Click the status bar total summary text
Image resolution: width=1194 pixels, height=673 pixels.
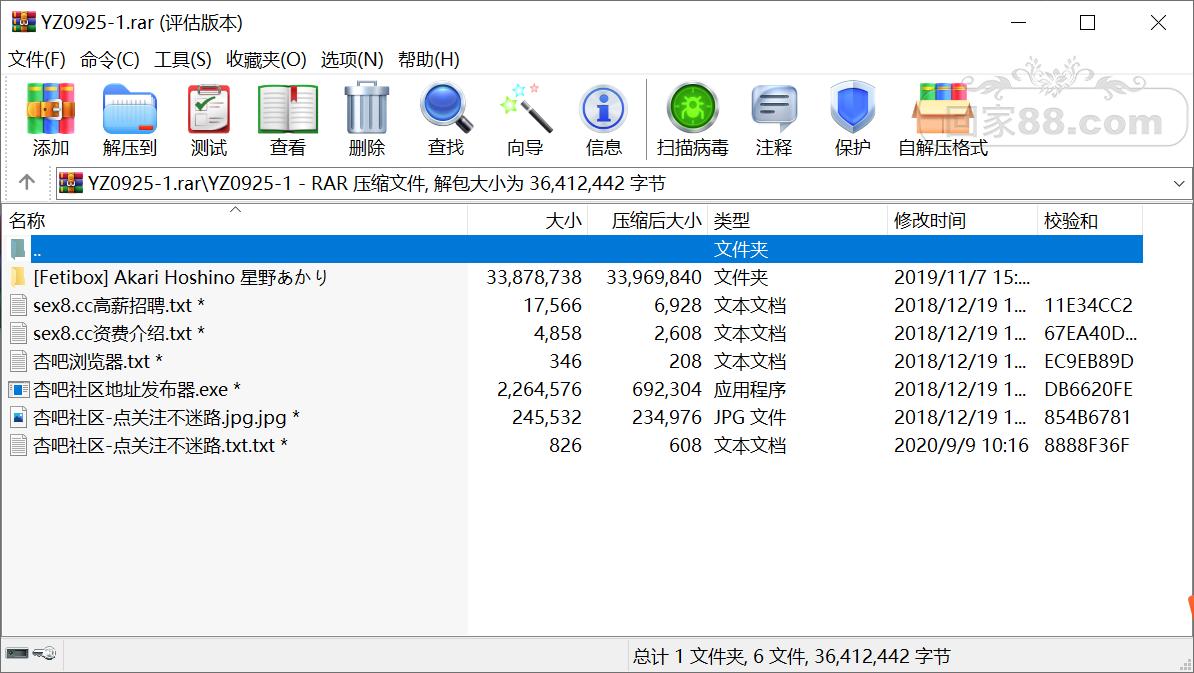click(x=791, y=656)
